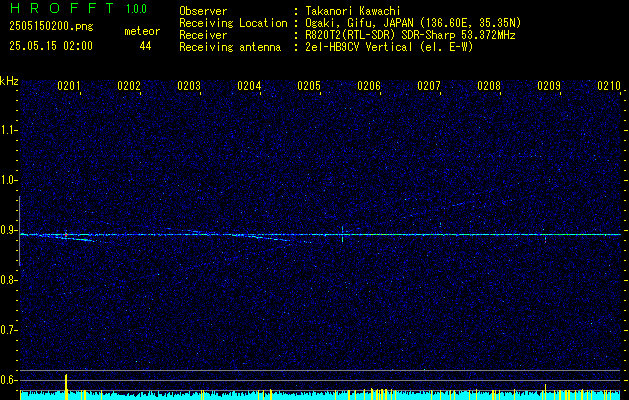Click the 0207 time marker
The height and width of the screenshot is (400, 629).
coord(429,86)
